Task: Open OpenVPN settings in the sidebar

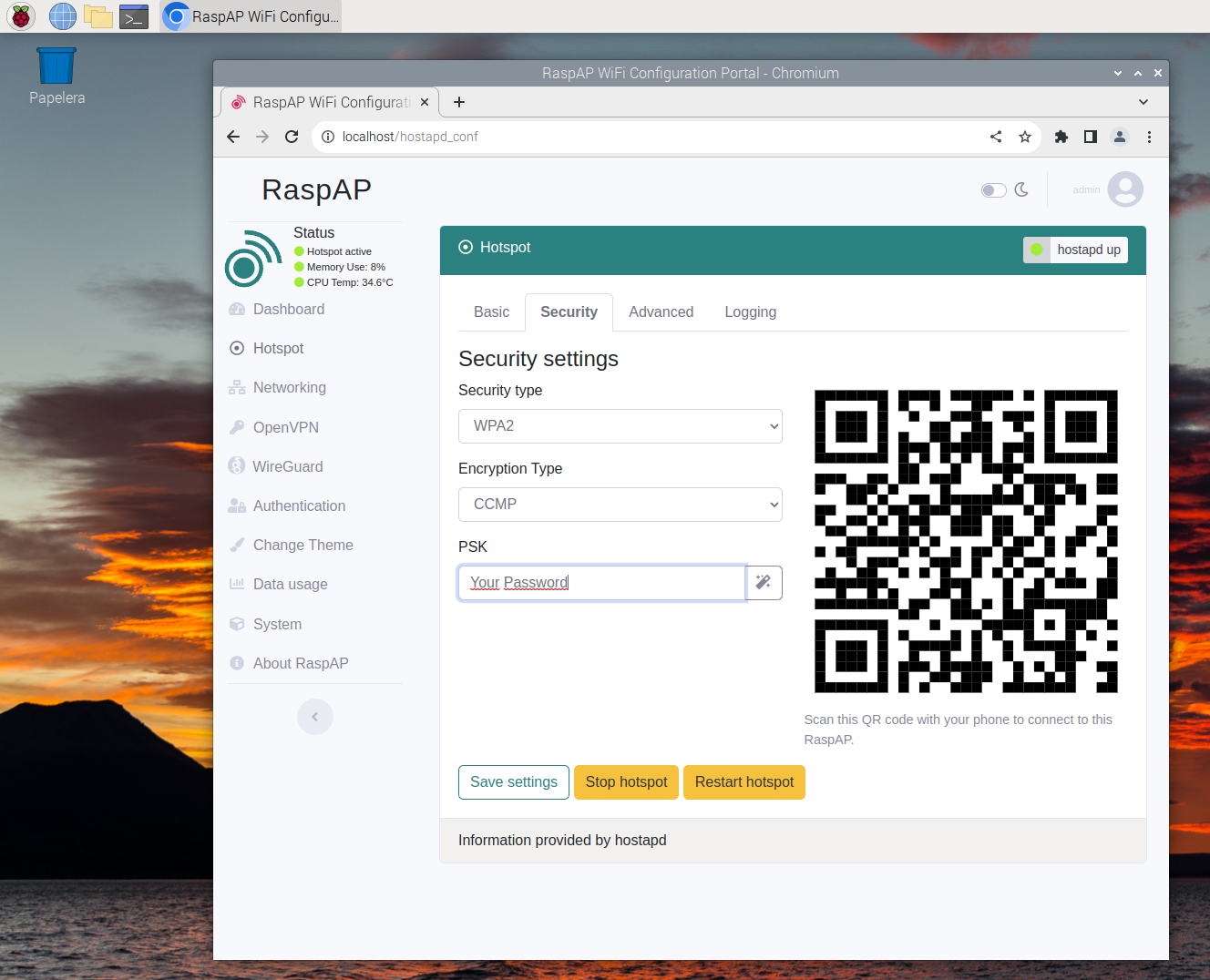Action: click(x=273, y=428)
